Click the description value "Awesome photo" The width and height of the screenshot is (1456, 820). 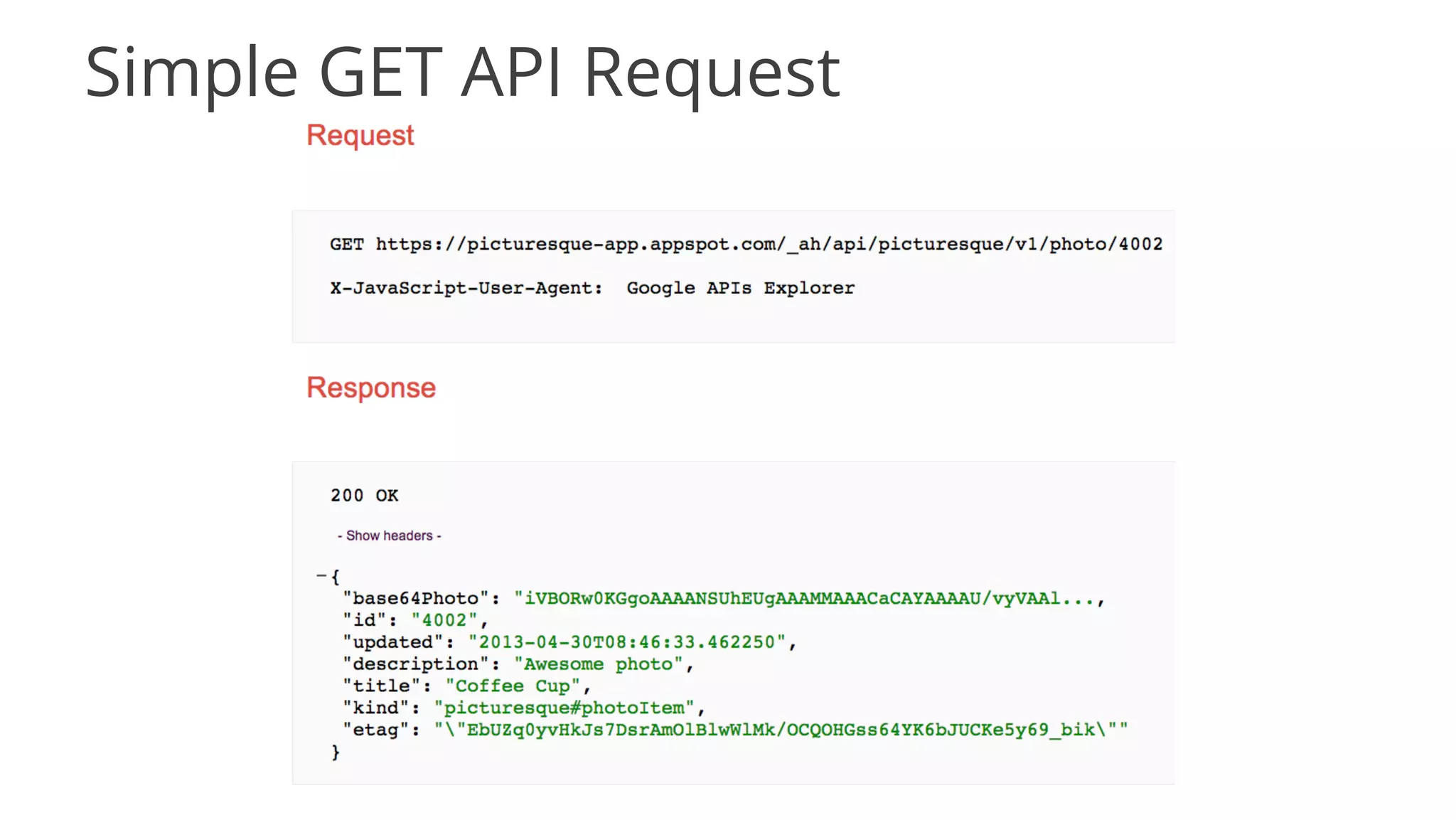pos(599,664)
